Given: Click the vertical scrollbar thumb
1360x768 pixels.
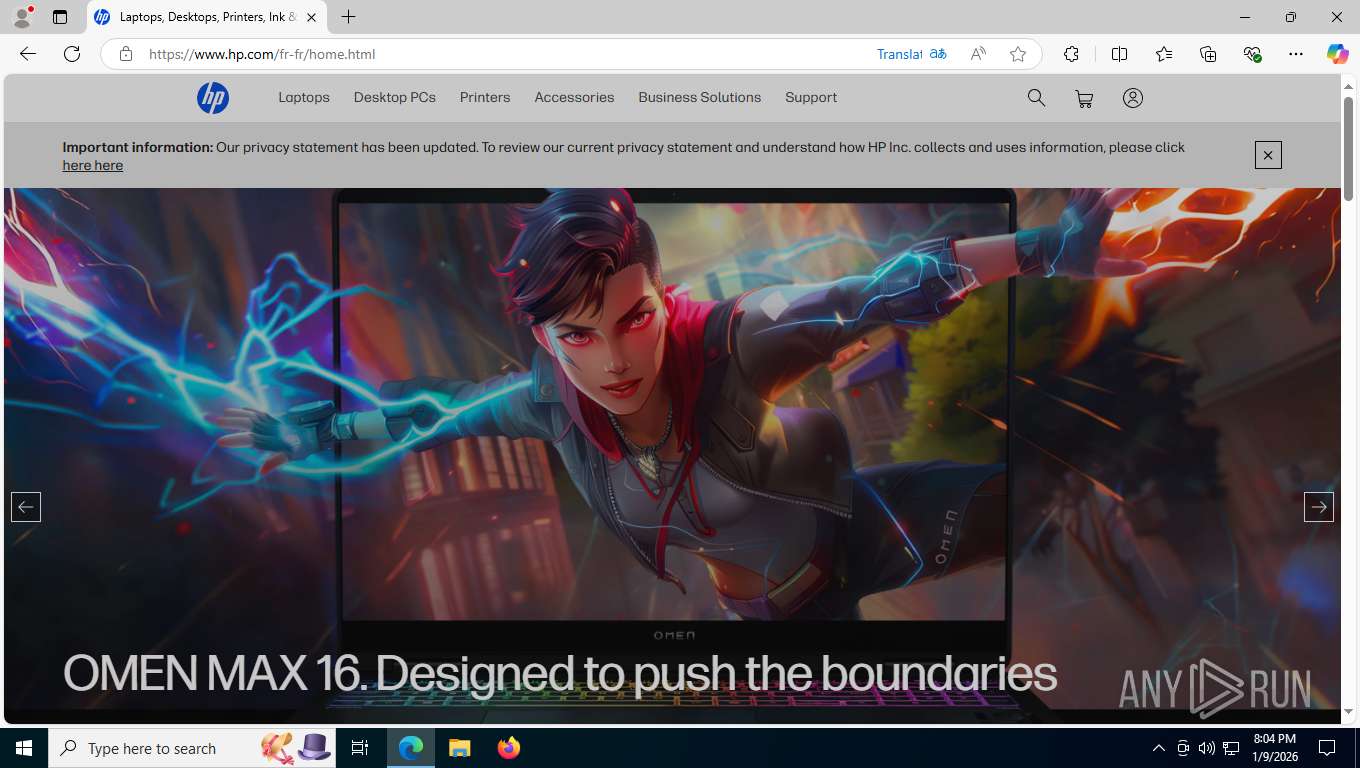Looking at the screenshot, I should [1348, 147].
